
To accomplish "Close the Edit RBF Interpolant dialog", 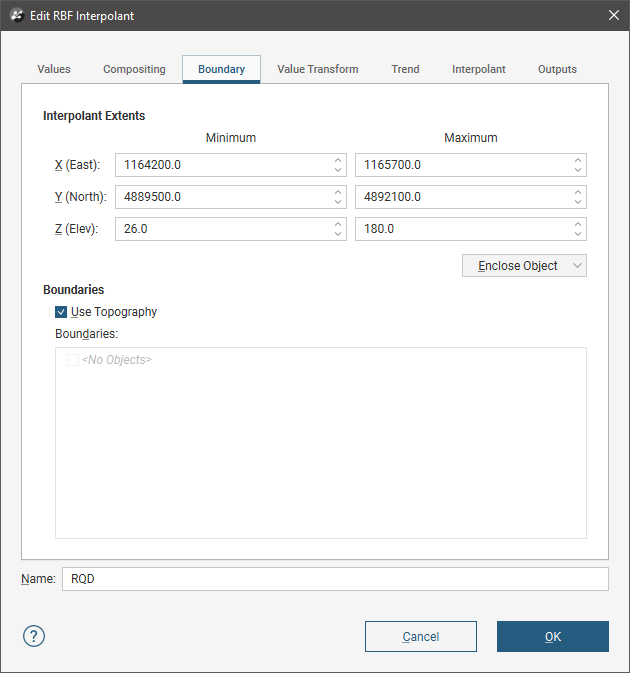I will pos(613,15).
